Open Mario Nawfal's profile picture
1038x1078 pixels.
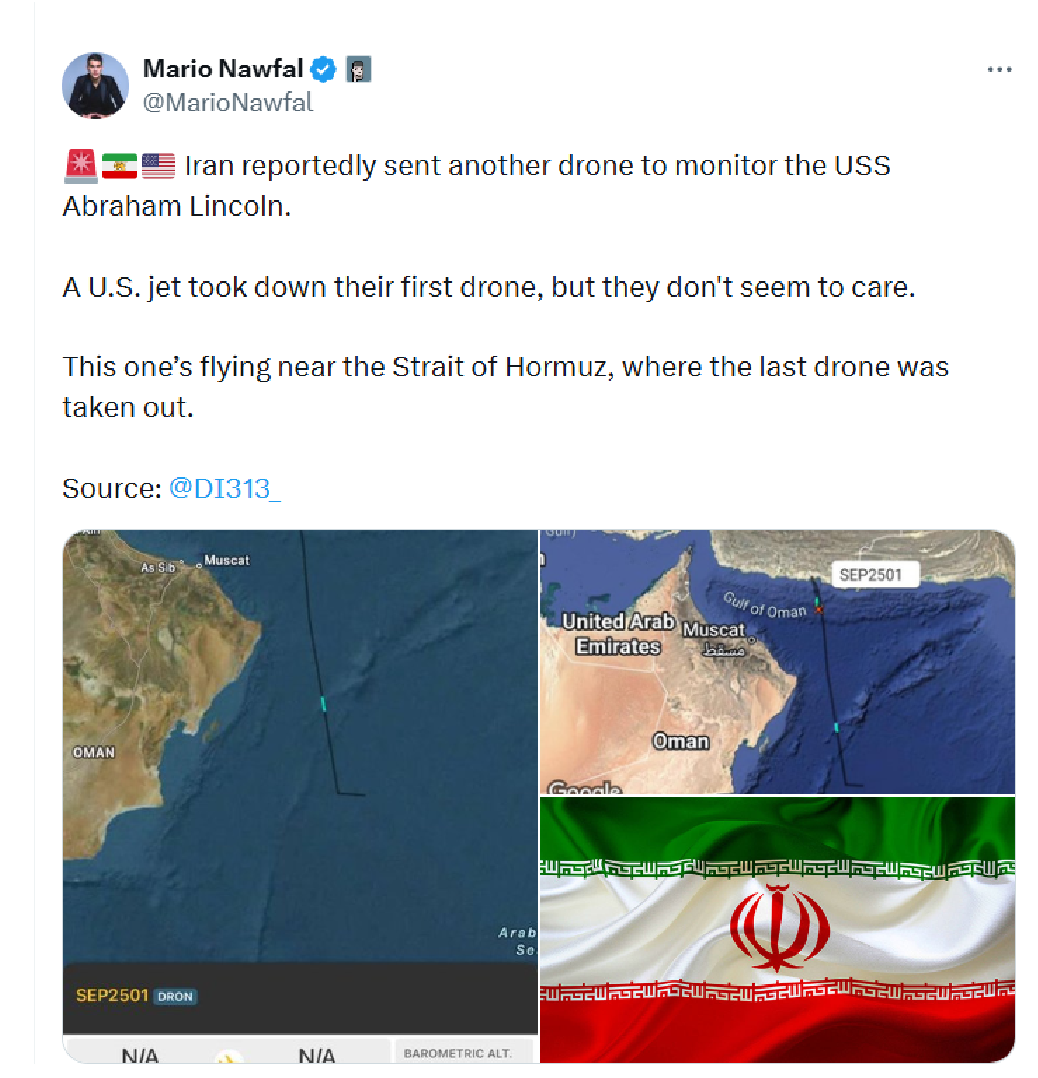pos(96,84)
